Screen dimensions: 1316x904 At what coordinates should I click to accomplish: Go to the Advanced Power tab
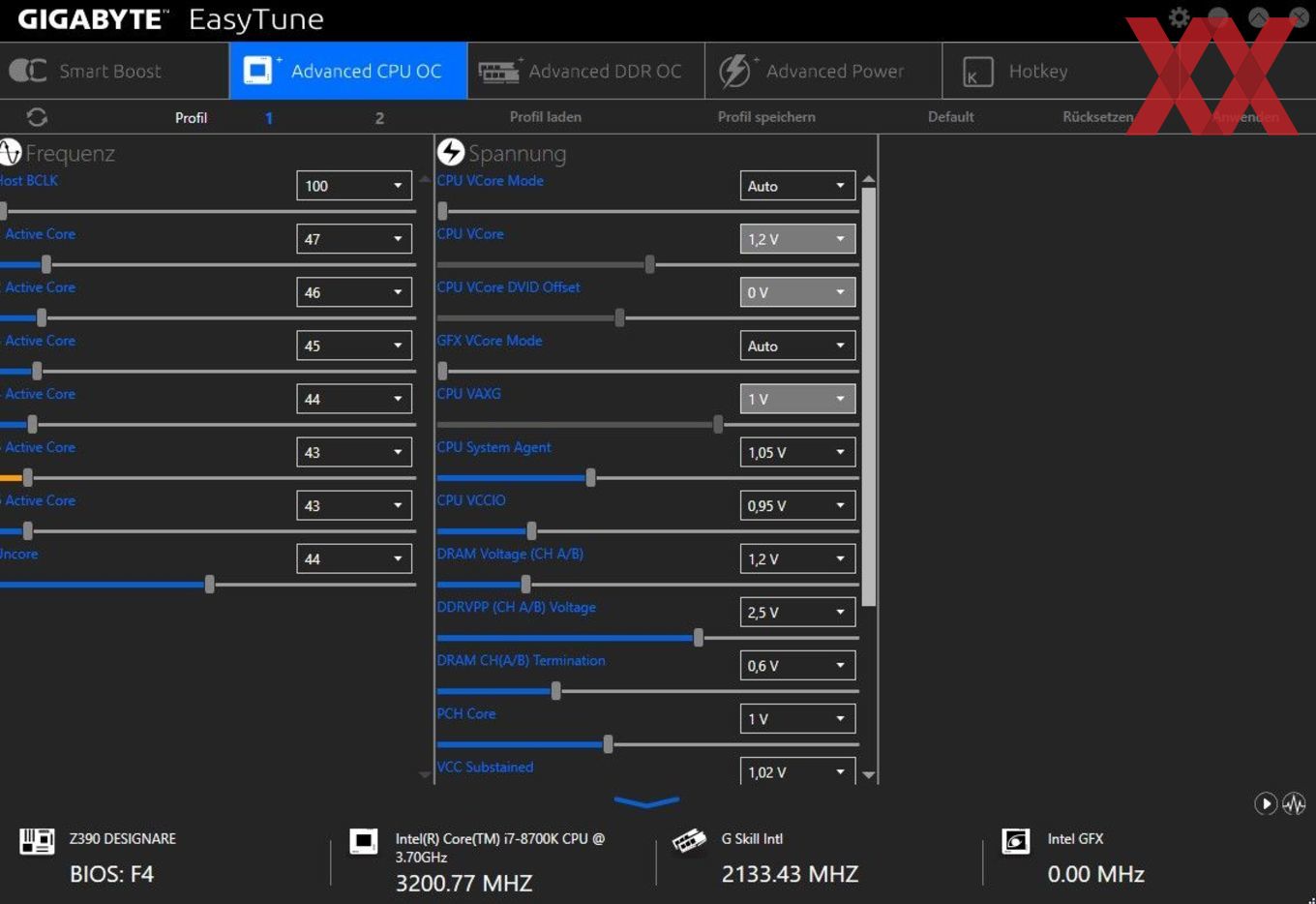823,71
